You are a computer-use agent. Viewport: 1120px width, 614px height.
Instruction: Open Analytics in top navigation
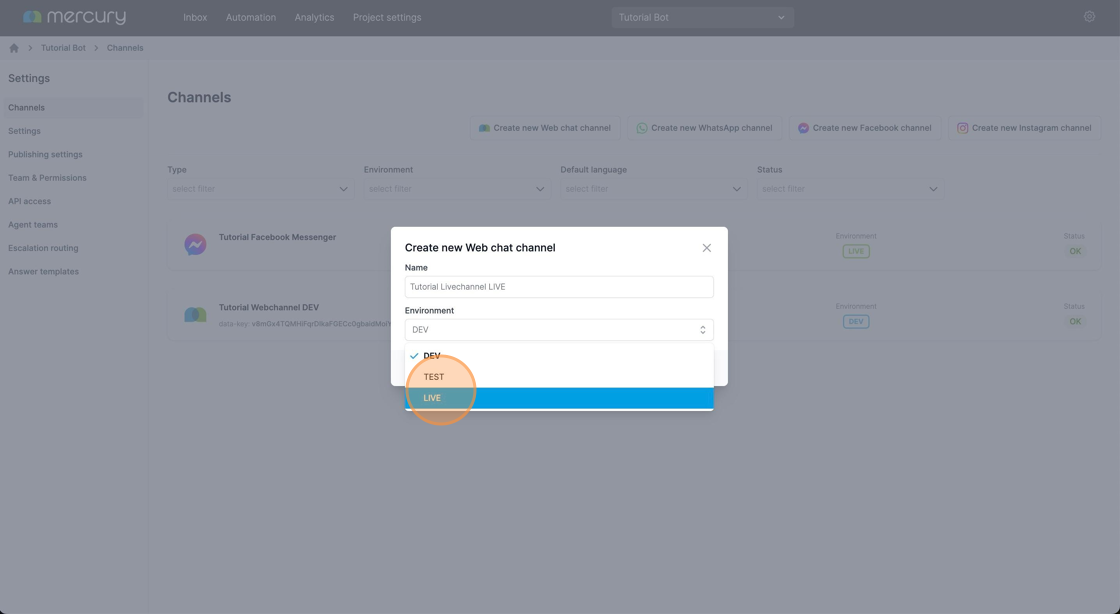click(x=314, y=17)
